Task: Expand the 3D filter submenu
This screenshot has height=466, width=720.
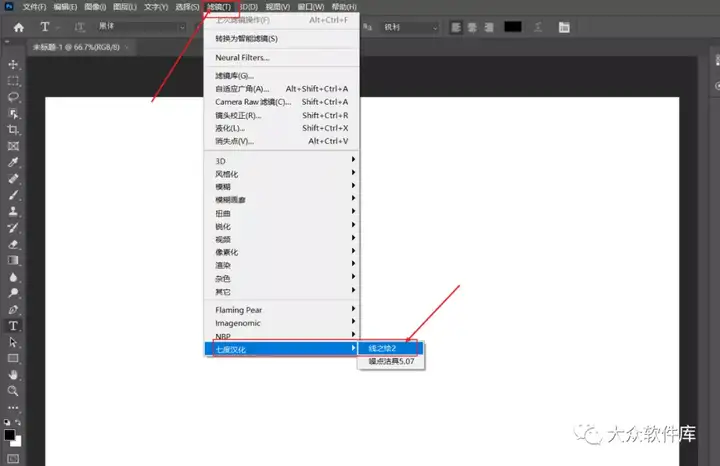Action: pos(281,161)
